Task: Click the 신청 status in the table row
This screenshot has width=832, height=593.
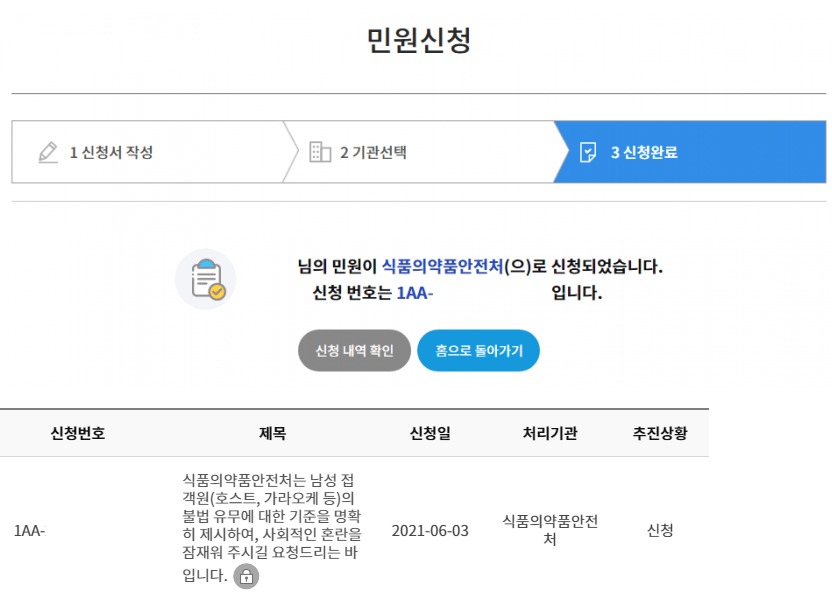Action: [660, 530]
